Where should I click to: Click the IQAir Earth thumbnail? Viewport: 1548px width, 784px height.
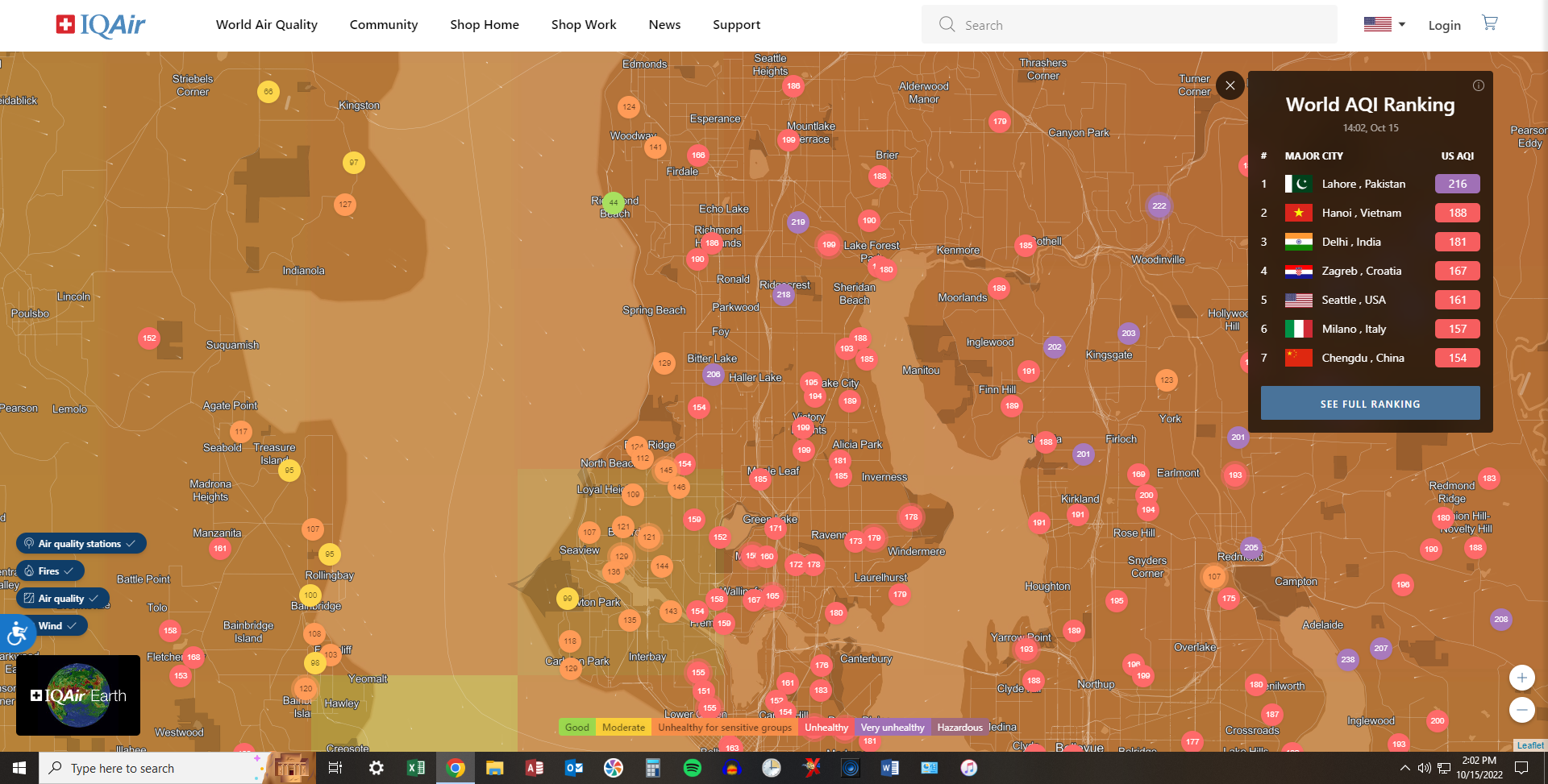click(78, 695)
